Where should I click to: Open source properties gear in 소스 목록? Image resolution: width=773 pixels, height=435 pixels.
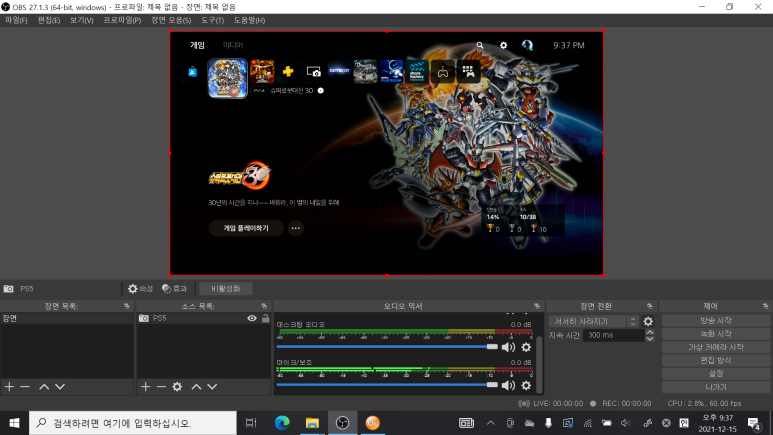pyautogui.click(x=177, y=387)
